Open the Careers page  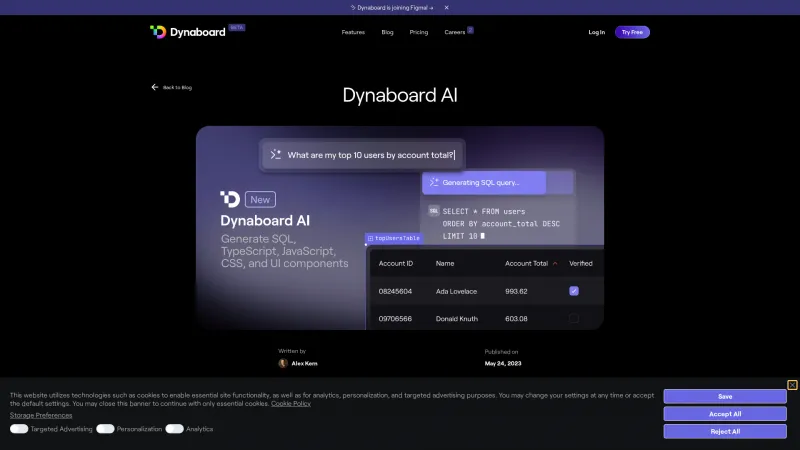point(455,32)
